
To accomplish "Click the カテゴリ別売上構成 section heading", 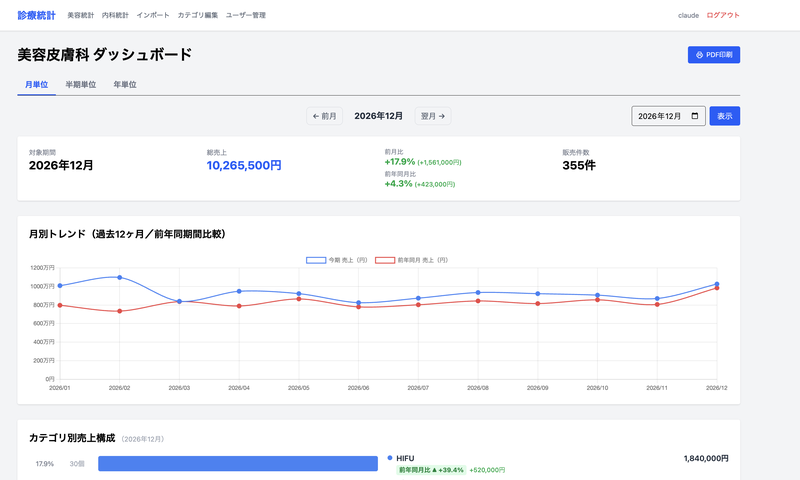I will tap(72, 438).
